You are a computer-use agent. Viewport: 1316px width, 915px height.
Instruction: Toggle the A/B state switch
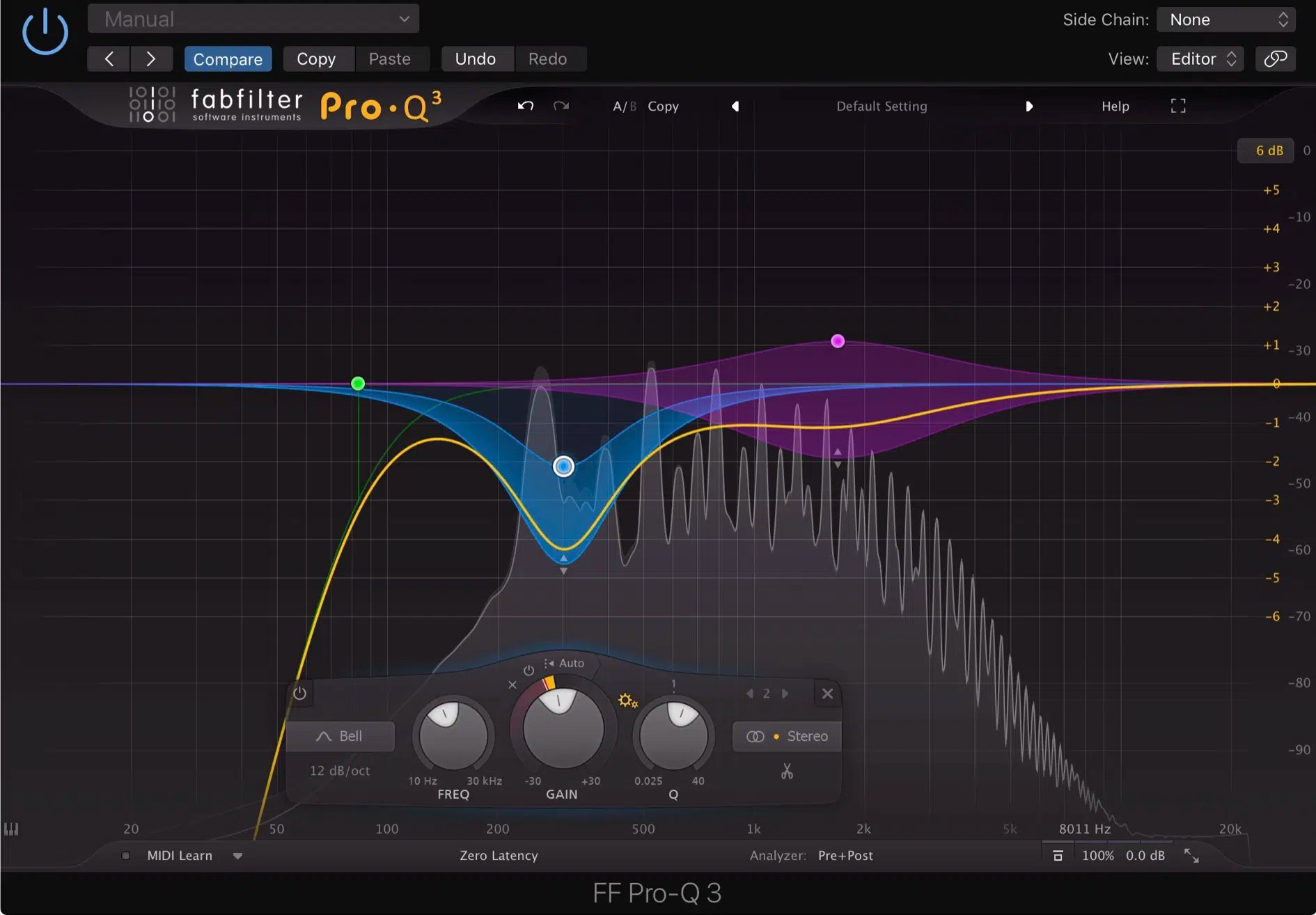point(625,107)
